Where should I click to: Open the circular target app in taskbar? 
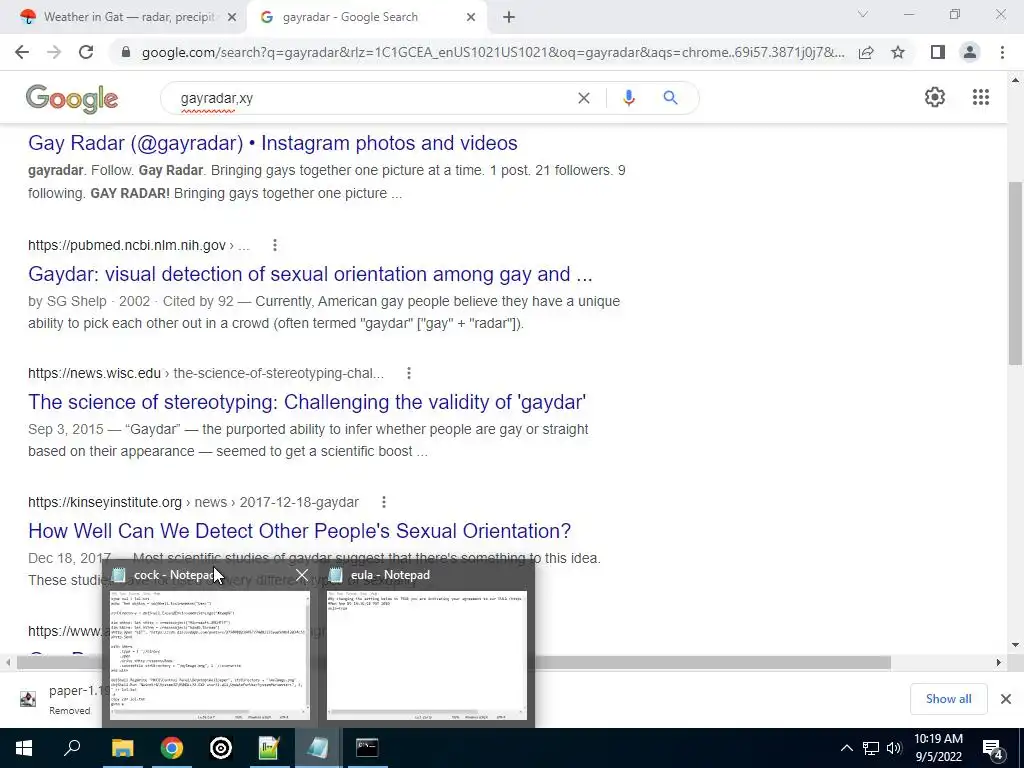pyautogui.click(x=221, y=748)
